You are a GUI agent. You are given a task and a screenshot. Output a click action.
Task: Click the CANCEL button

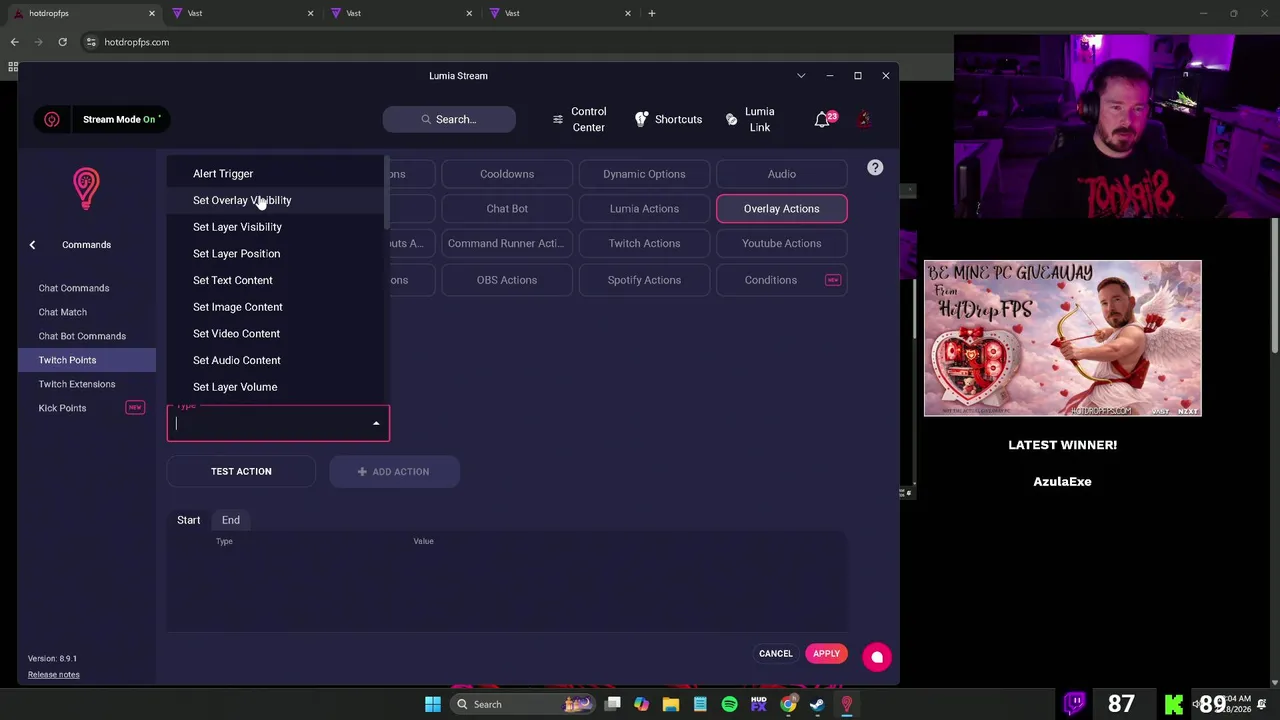tap(776, 654)
